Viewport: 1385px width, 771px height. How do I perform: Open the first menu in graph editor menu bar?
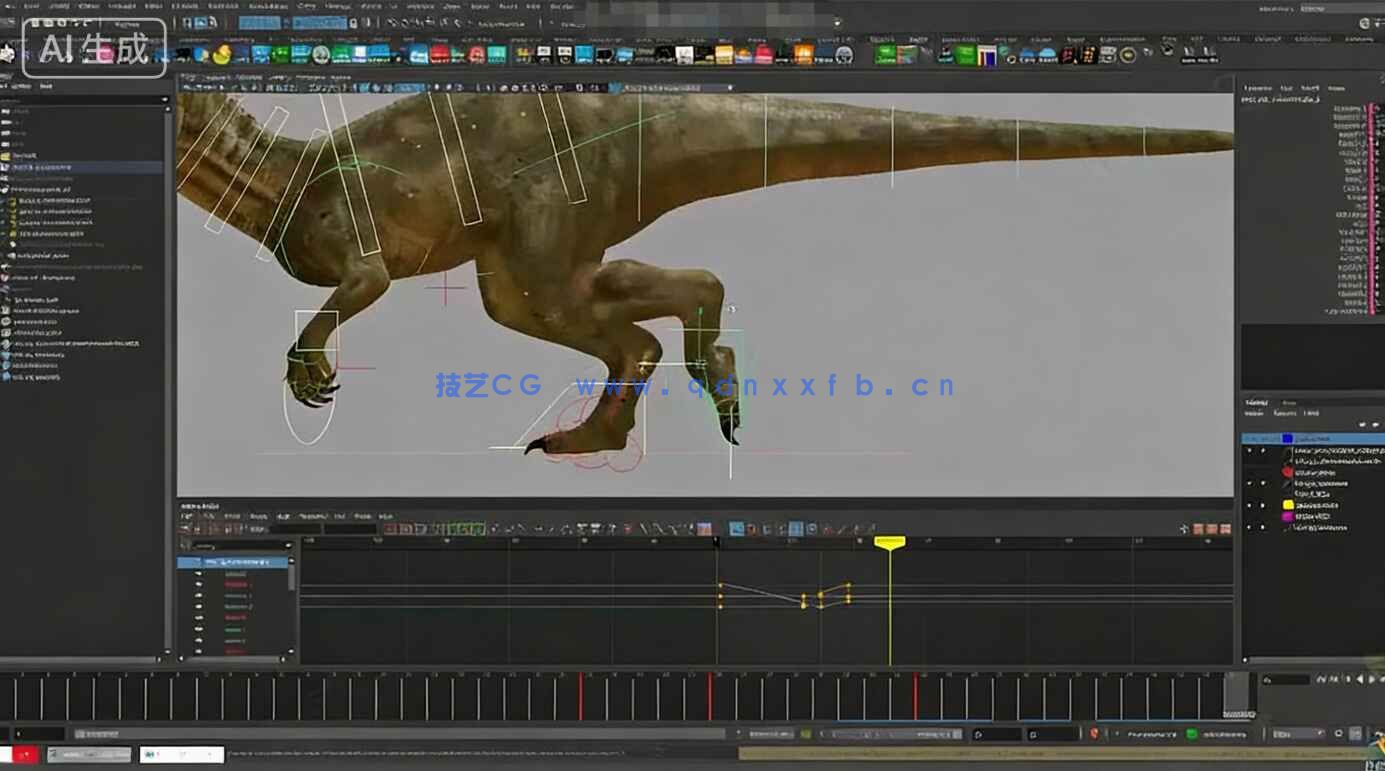click(187, 517)
